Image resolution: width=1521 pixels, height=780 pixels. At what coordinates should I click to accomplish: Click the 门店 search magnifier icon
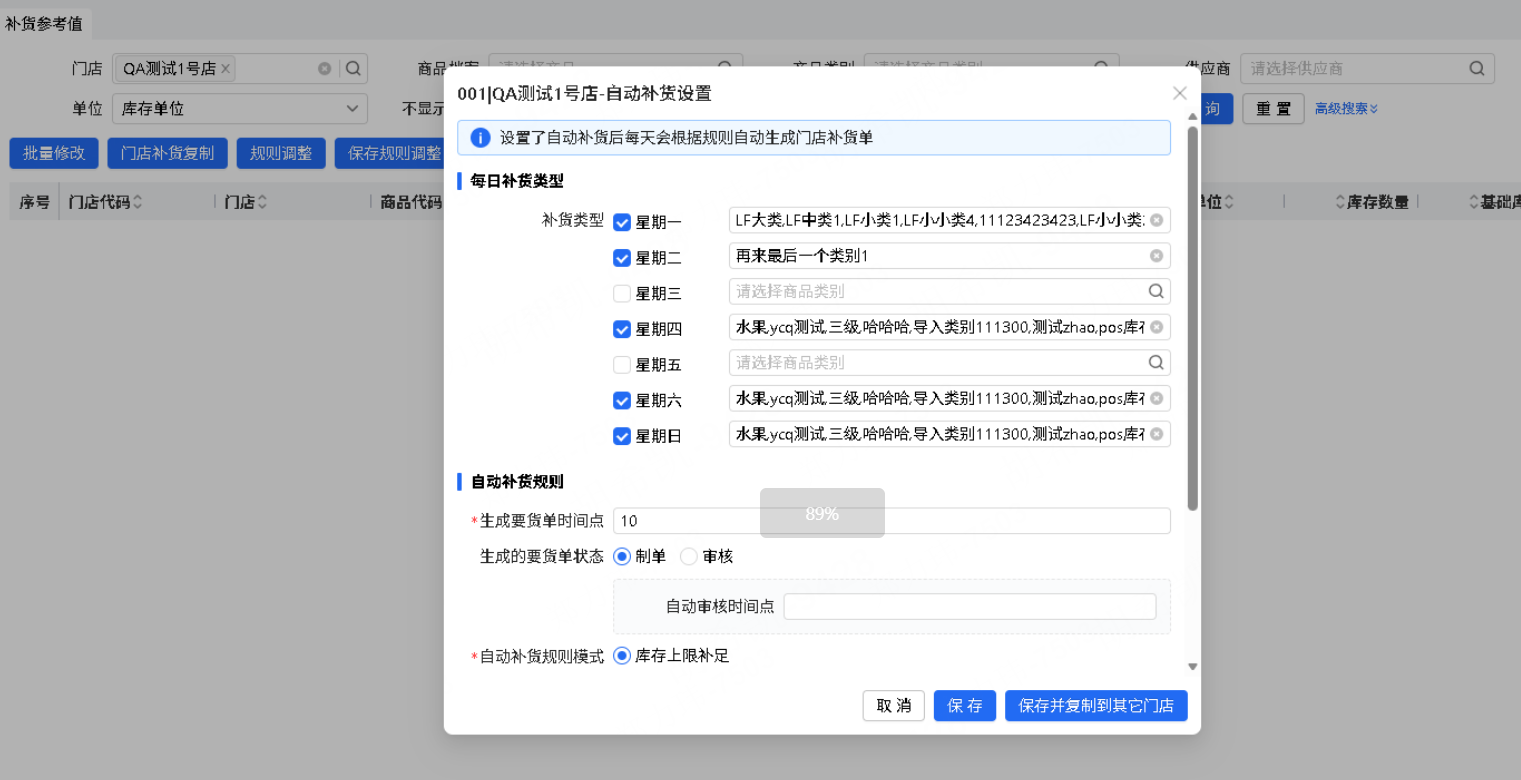coord(353,69)
